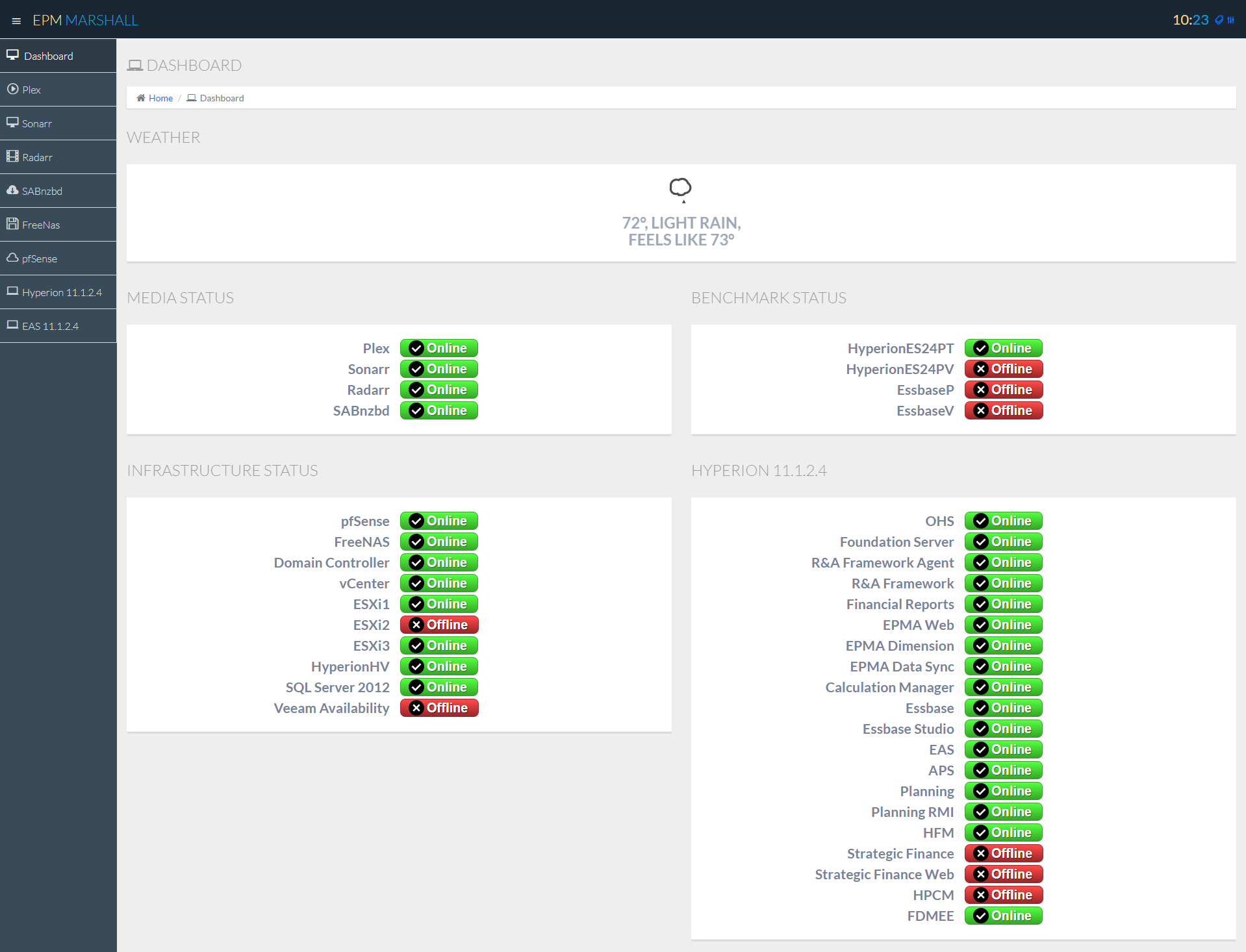Viewport: 1246px width, 952px height.
Task: Open Hyperion 11.1.2.4 sidebar entry
Action: coord(58,292)
